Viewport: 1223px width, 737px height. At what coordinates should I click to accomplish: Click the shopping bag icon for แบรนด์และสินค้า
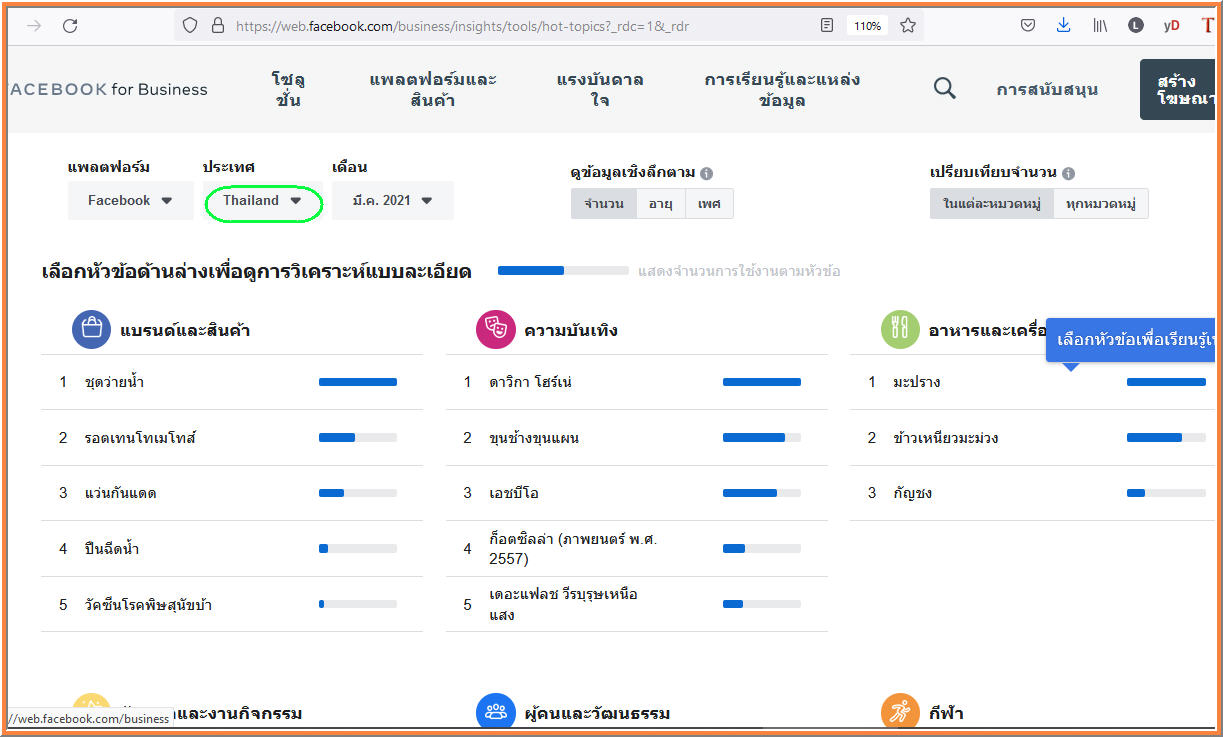click(91, 329)
